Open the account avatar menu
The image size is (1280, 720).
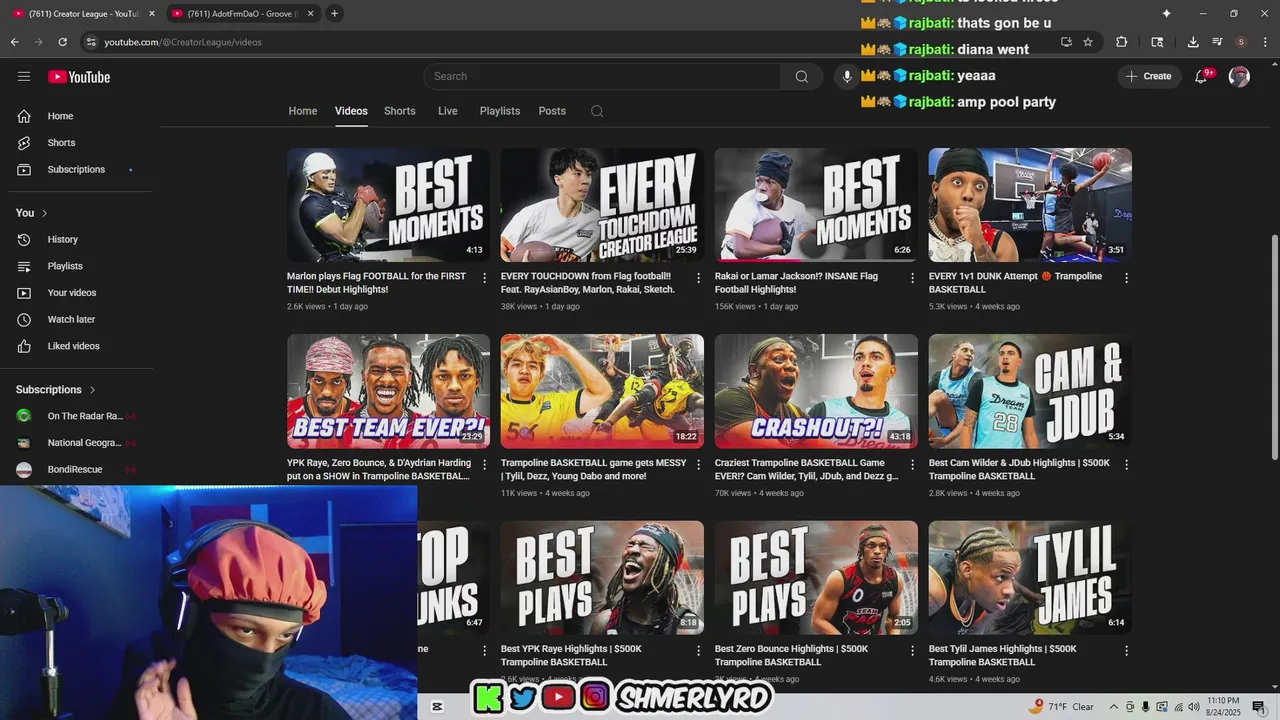(x=1239, y=76)
